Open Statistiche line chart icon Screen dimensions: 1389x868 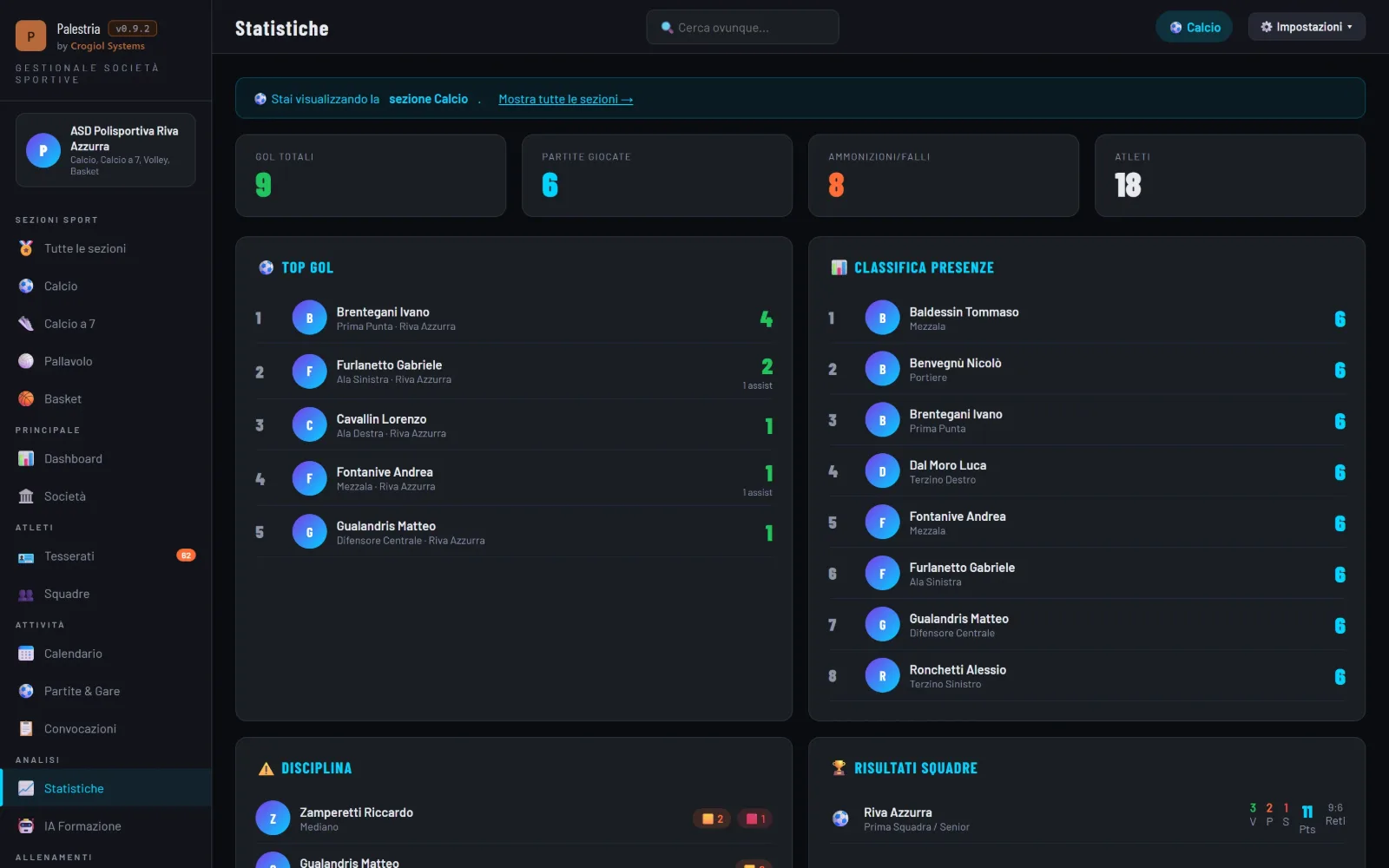pos(26,788)
